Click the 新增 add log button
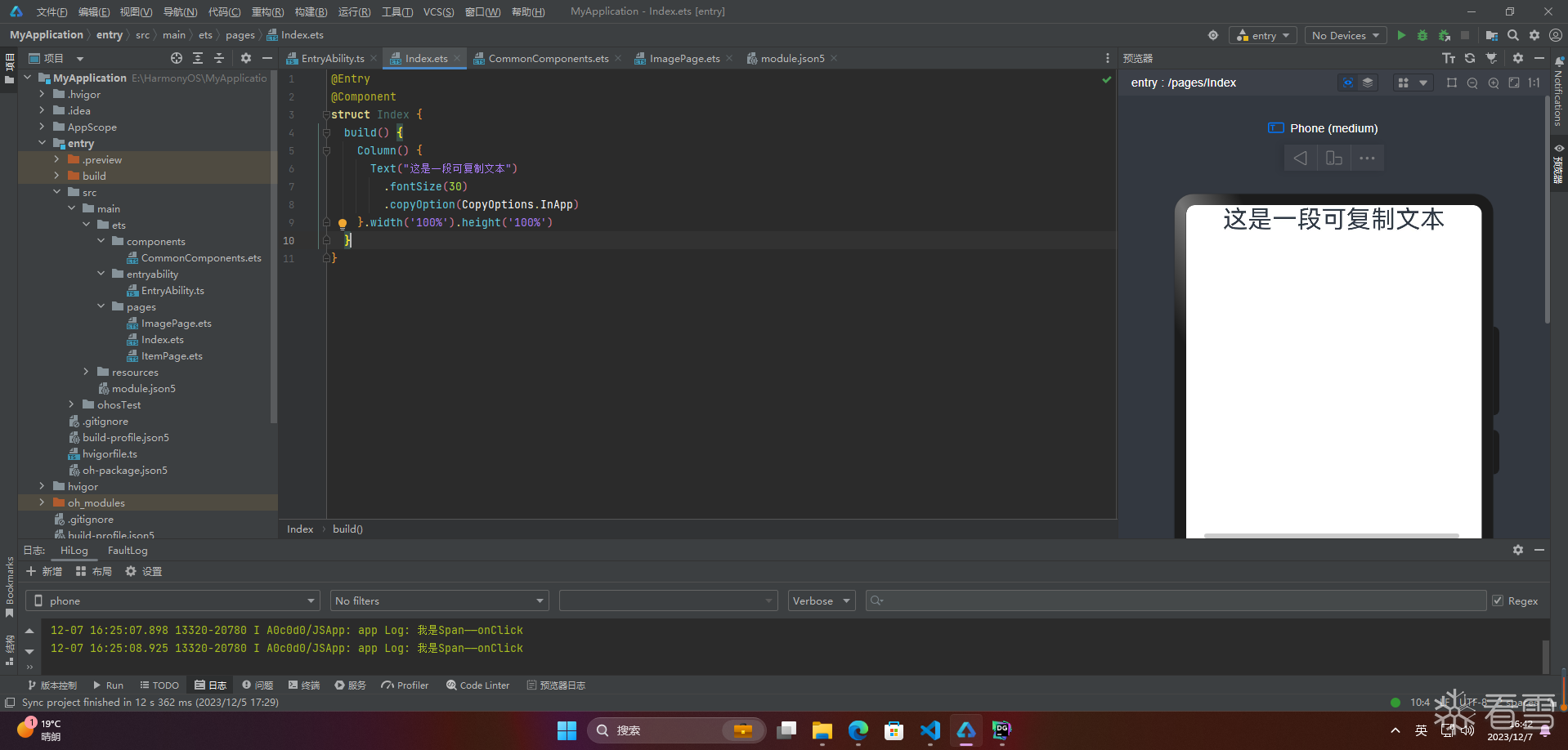 44,571
